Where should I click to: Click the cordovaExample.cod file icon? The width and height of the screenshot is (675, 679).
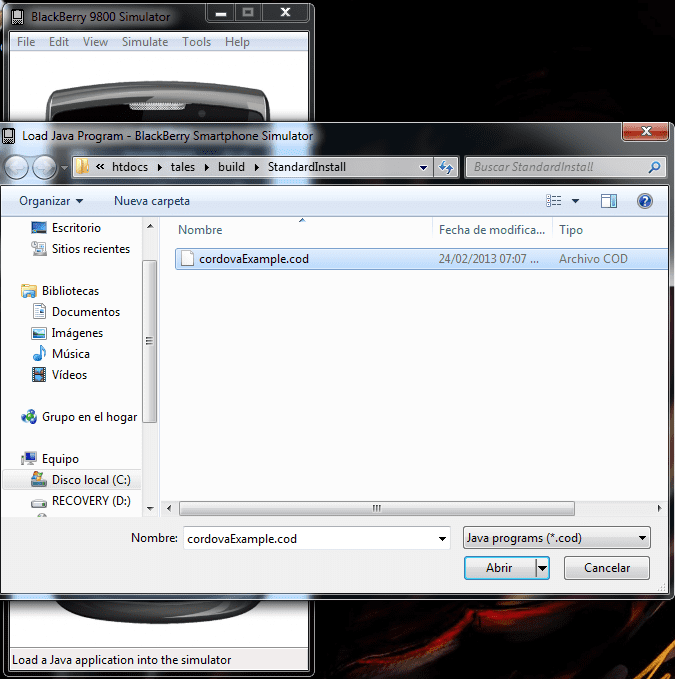187,259
